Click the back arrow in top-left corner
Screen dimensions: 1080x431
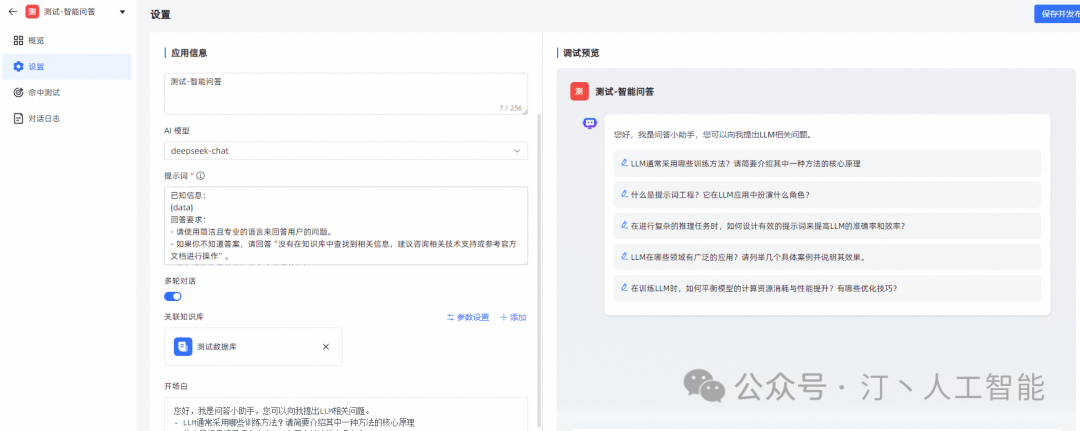coord(12,12)
